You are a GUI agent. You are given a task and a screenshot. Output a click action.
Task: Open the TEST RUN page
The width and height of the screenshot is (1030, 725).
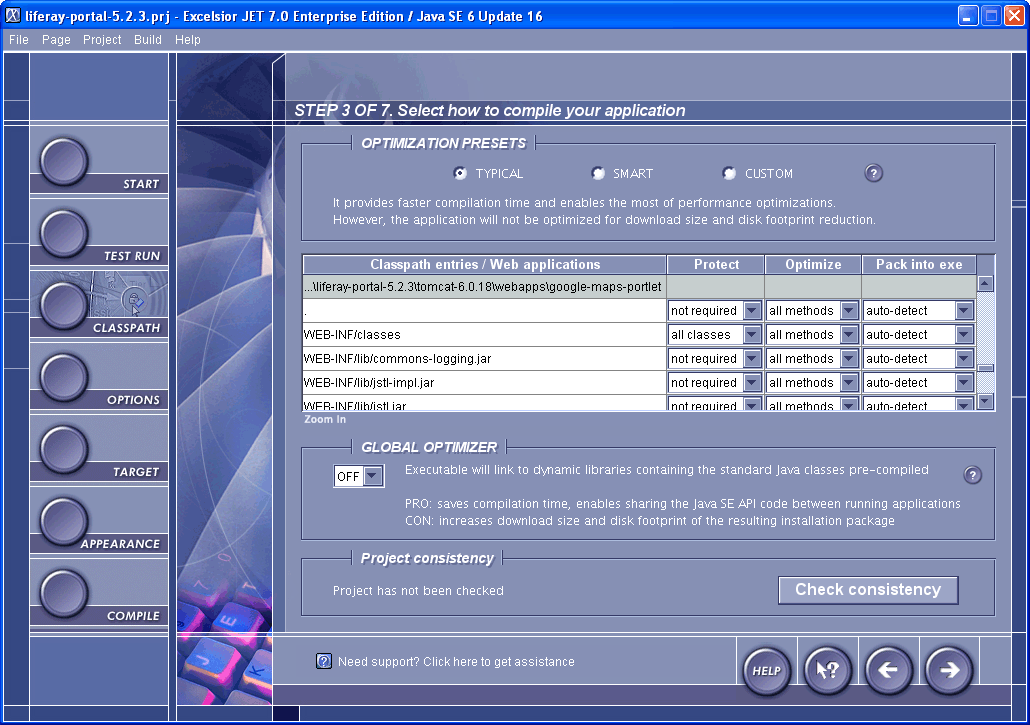(x=64, y=233)
